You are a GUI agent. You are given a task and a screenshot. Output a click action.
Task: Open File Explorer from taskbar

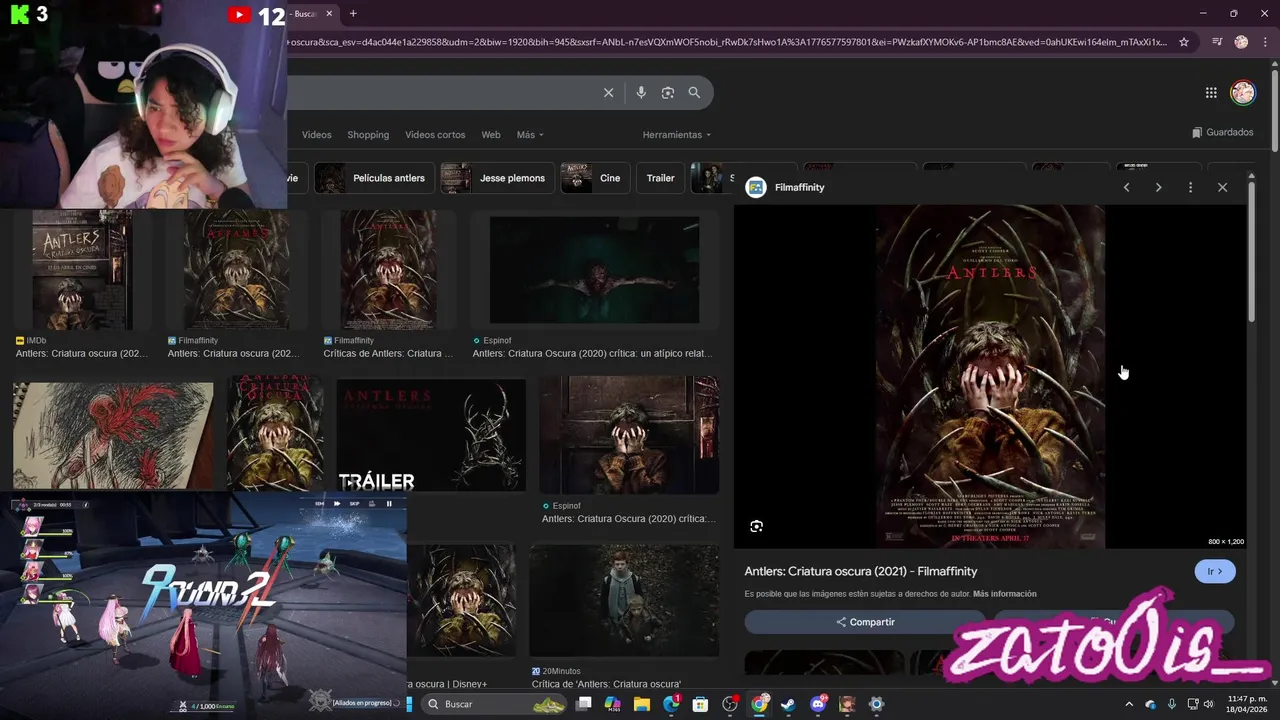(x=642, y=704)
